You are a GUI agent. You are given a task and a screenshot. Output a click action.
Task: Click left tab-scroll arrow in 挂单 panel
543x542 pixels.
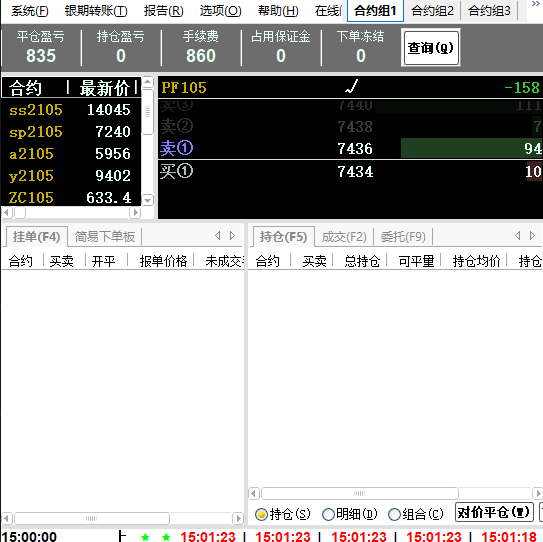(x=217, y=236)
